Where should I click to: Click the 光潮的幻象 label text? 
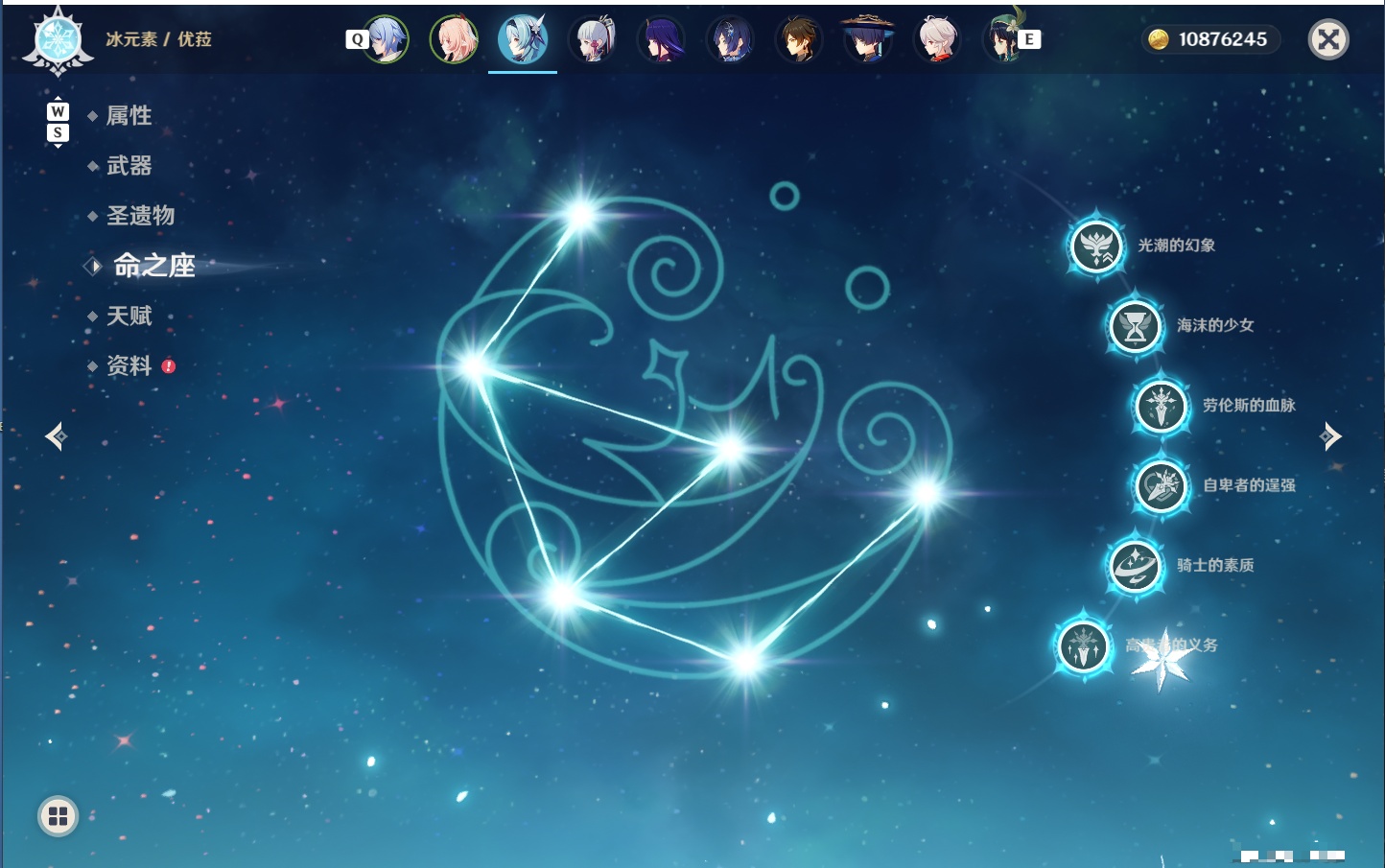click(1176, 246)
